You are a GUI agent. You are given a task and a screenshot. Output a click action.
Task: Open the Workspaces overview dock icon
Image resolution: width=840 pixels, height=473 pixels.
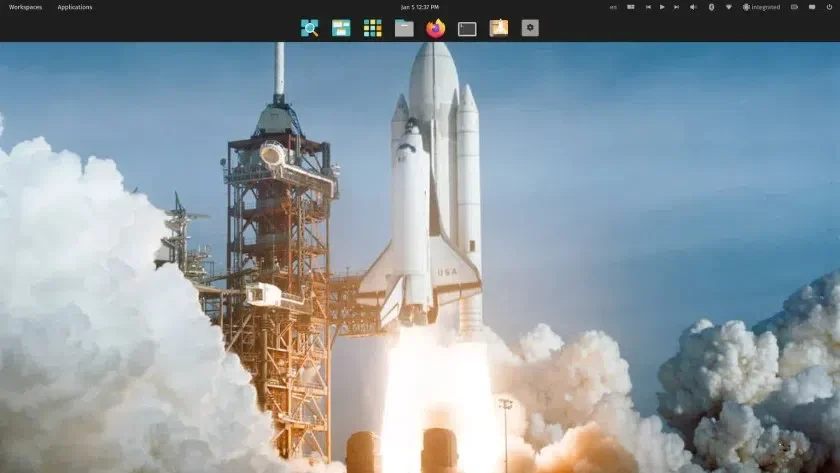coord(341,28)
